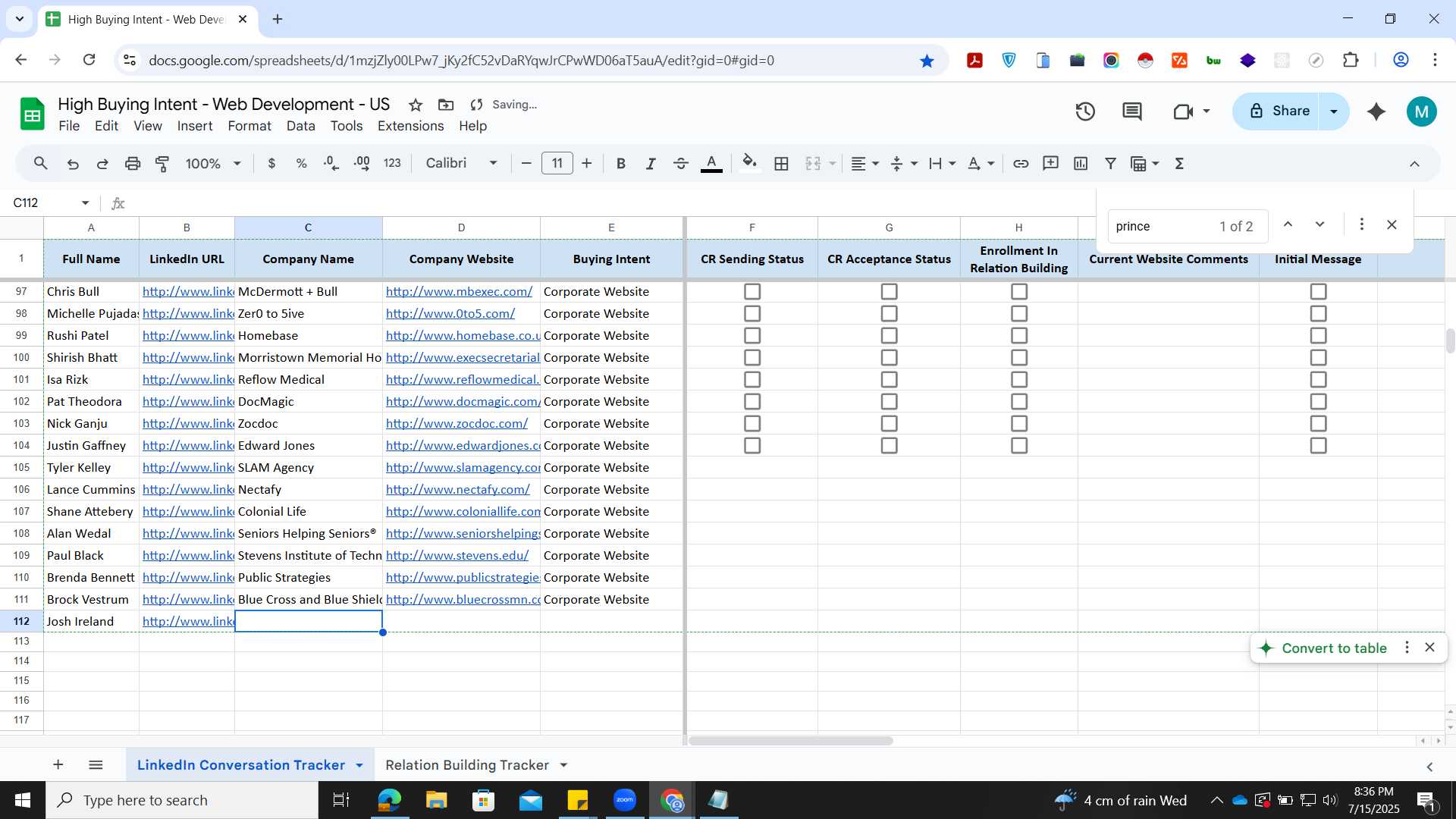Open the Extensions menu
Screen dimensions: 1456x819
point(410,127)
